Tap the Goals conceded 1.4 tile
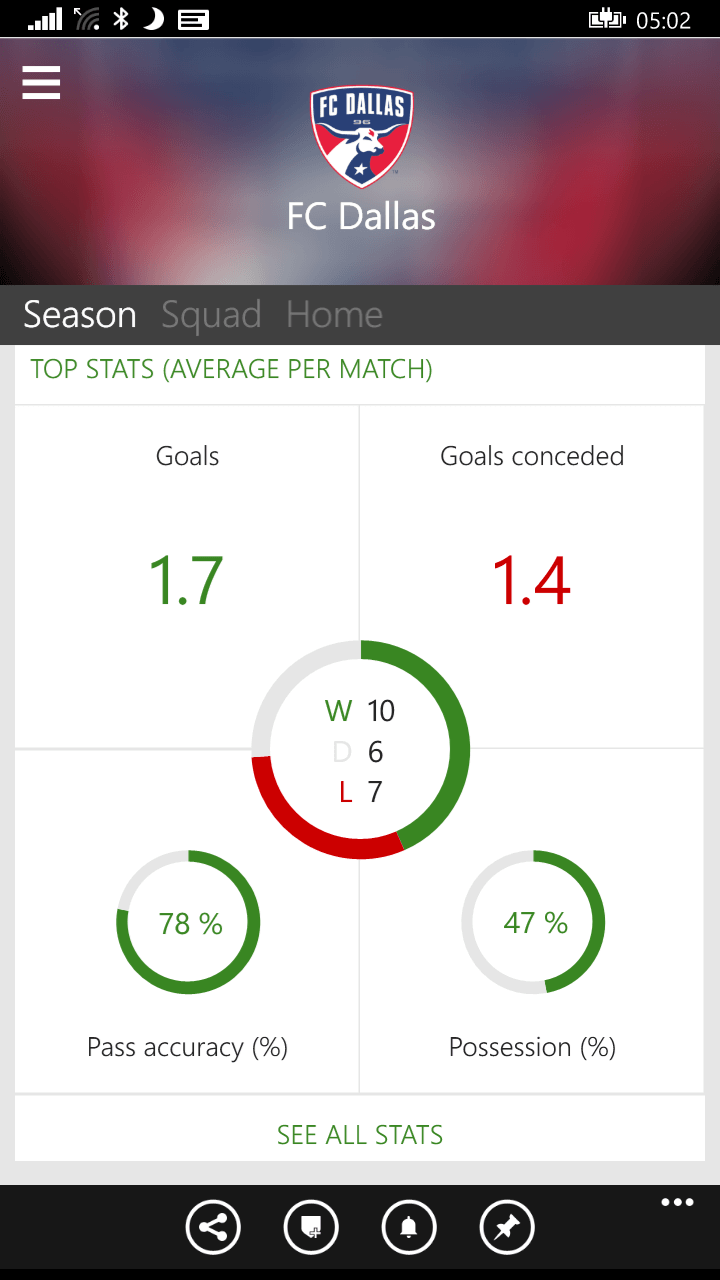Viewport: 720px width, 1280px height. pos(532,576)
